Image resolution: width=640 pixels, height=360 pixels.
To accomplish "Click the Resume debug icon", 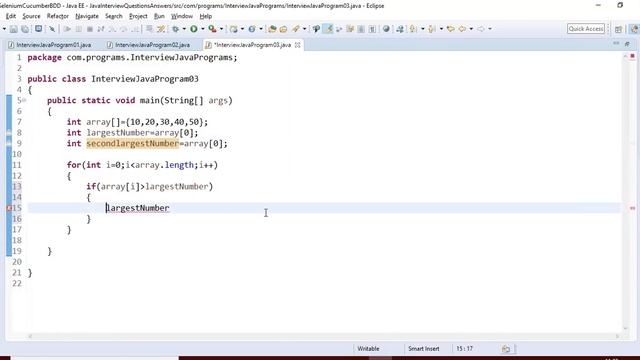I will [67, 29].
